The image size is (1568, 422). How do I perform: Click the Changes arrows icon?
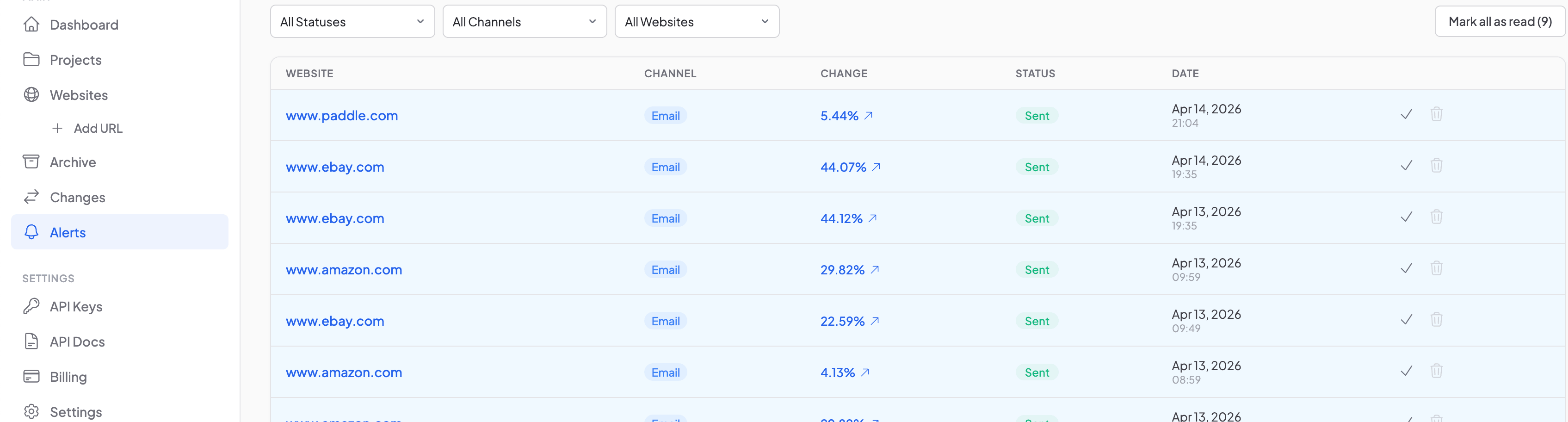pos(31,197)
